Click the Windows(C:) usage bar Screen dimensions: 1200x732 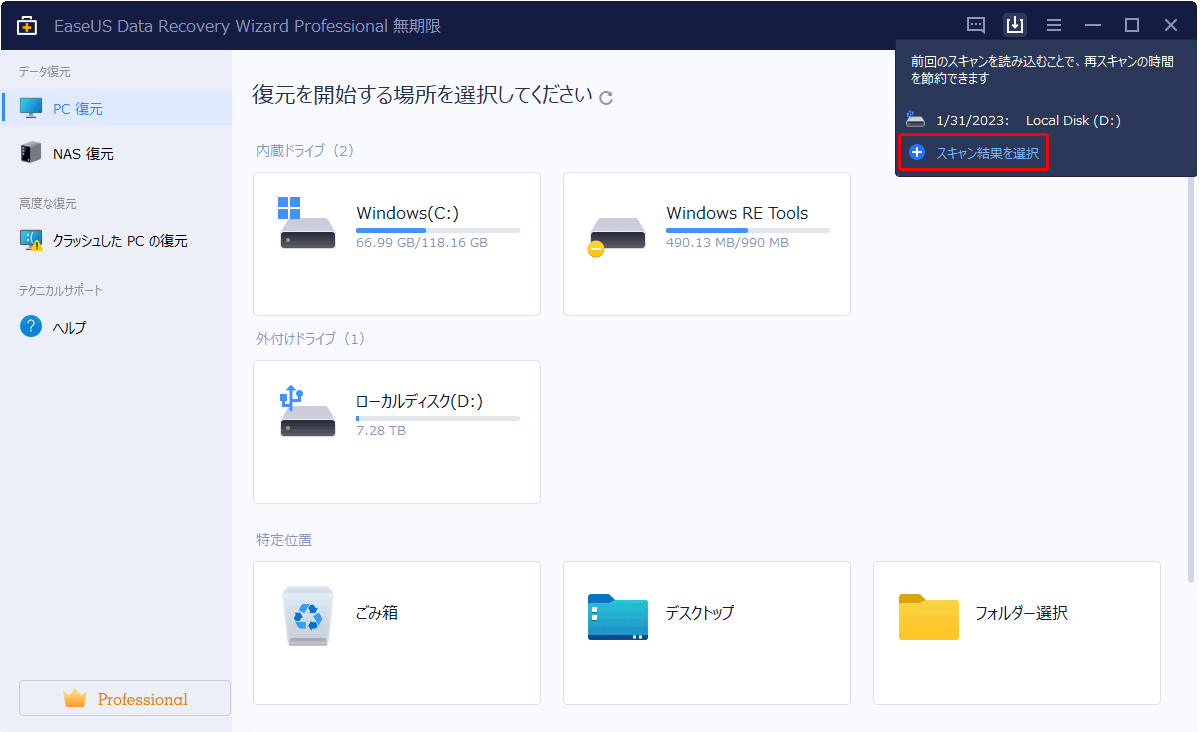tap(438, 230)
